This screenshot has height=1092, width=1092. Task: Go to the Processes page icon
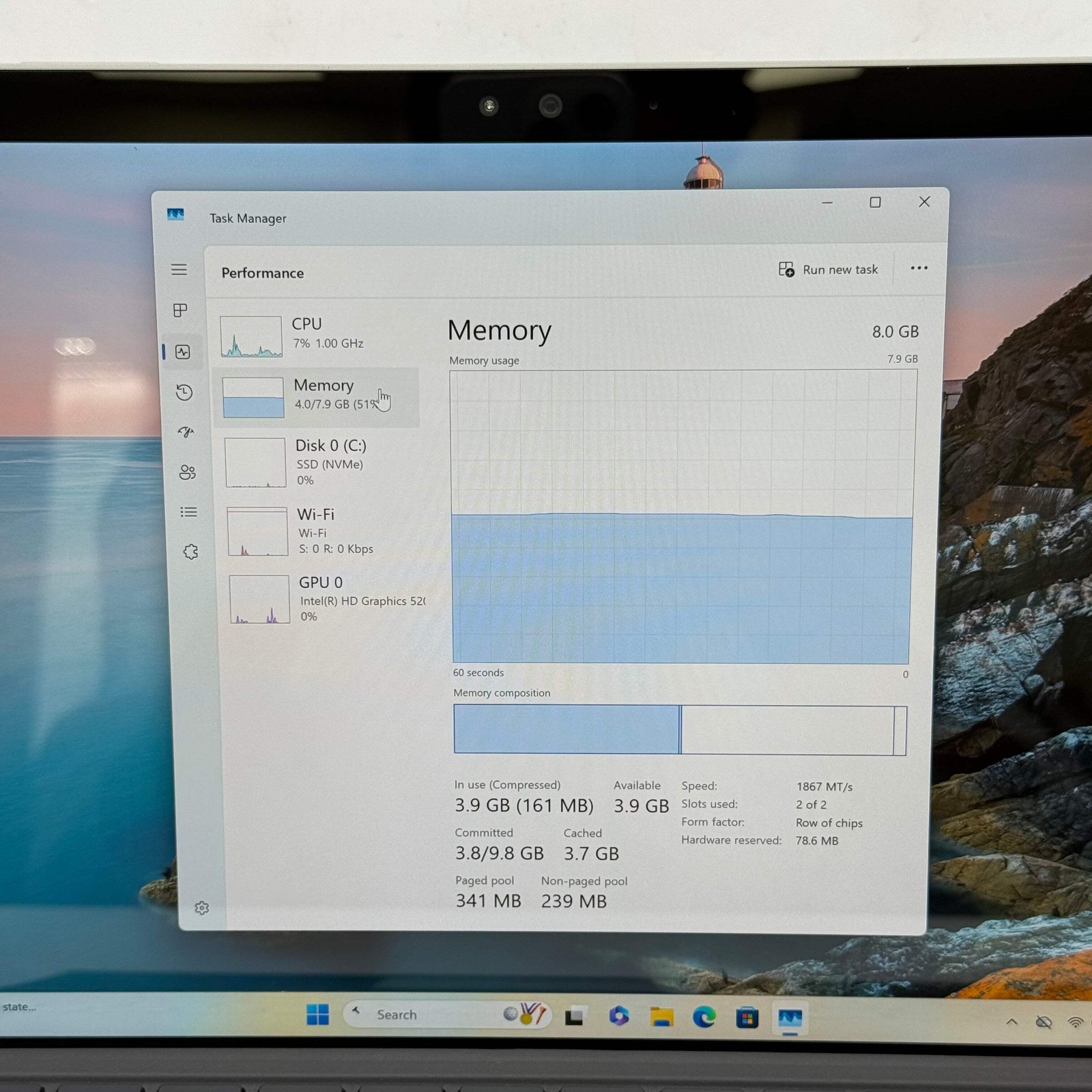coord(180,311)
